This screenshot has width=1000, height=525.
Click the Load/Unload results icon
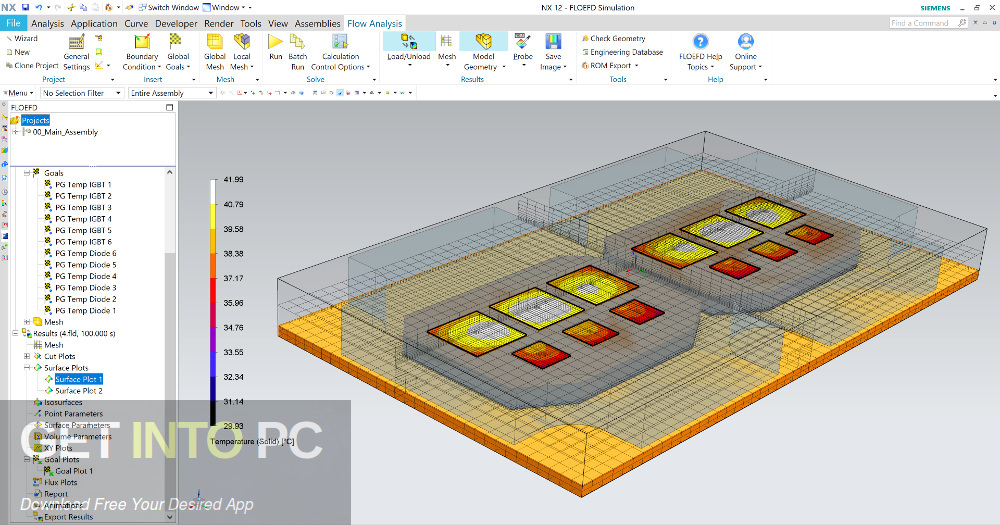pos(409,42)
